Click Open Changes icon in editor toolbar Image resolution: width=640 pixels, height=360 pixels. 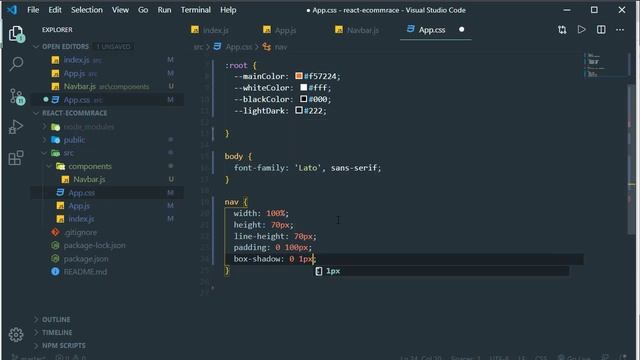(x=562, y=30)
